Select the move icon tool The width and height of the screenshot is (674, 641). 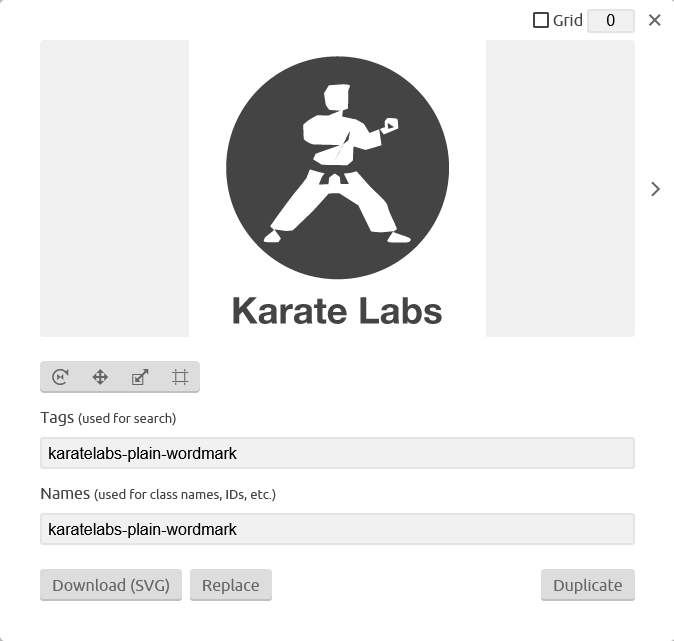[x=100, y=377]
